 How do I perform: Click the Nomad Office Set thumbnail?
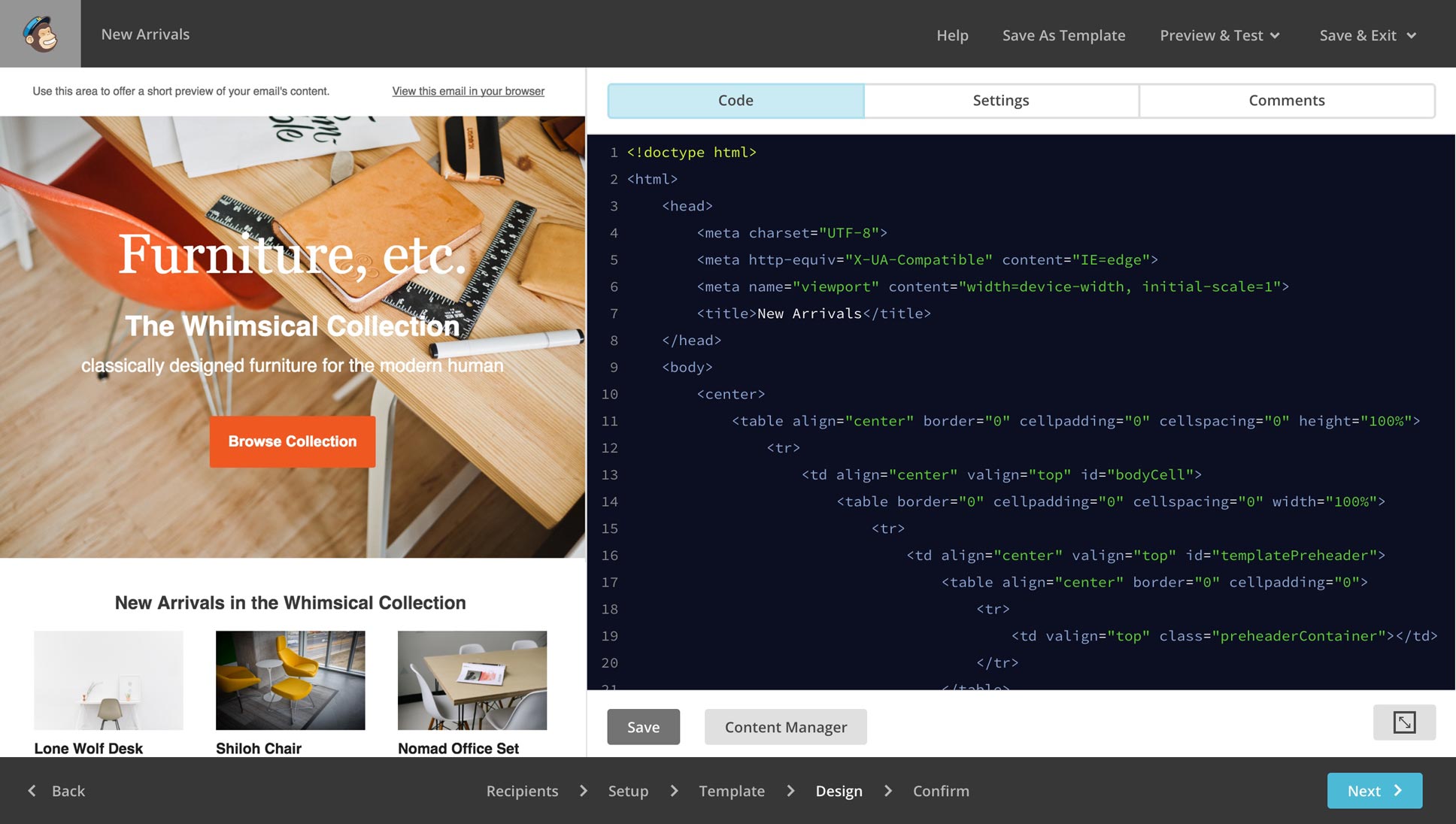coord(472,680)
